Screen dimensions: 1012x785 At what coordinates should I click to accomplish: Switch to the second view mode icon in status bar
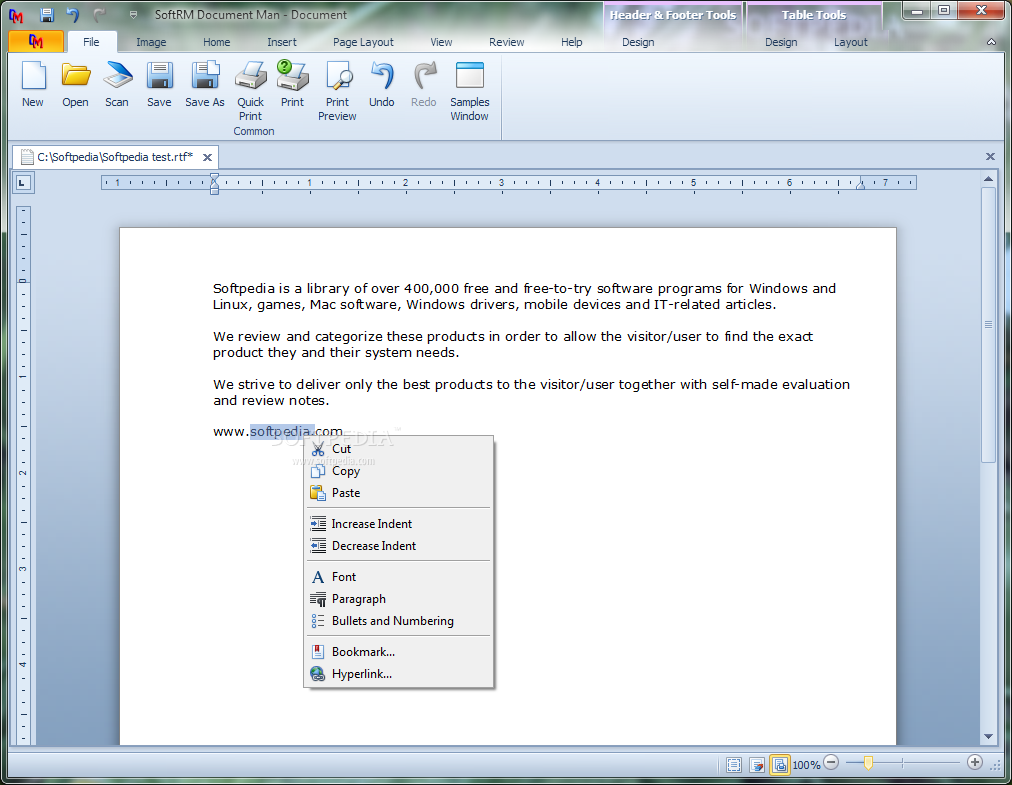[757, 765]
